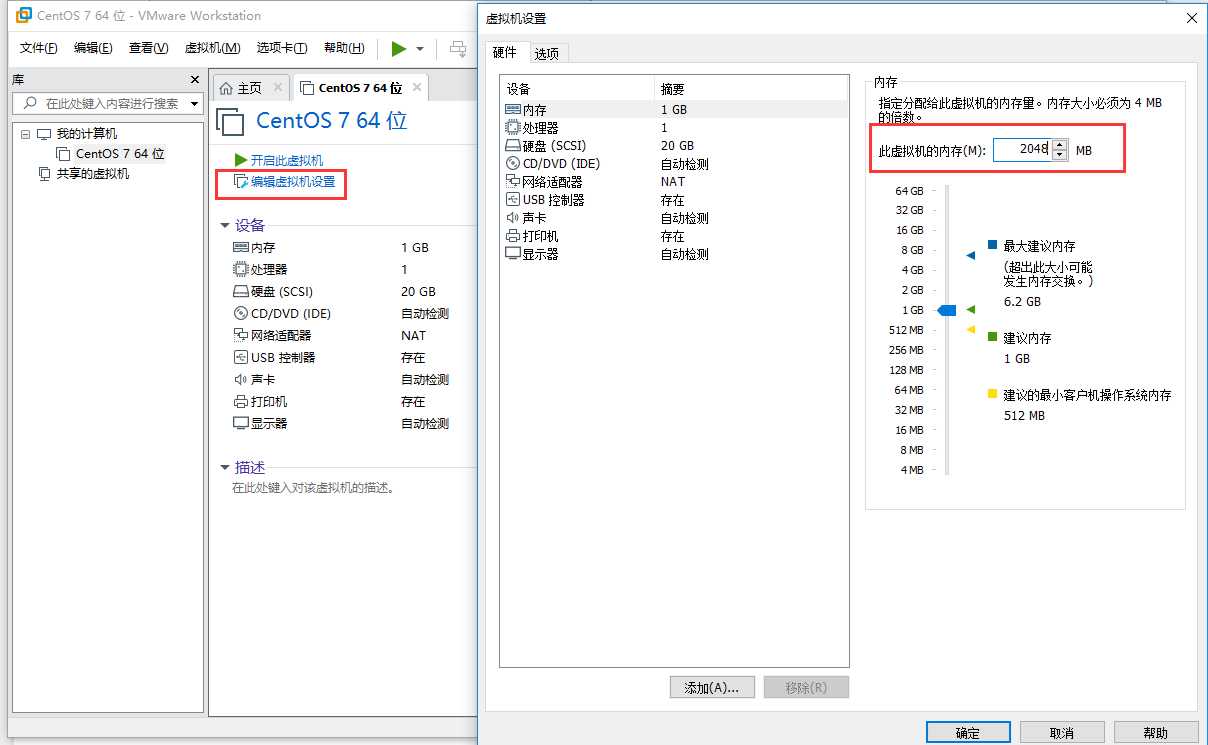Close the CentOS 7 64 位 tab
The height and width of the screenshot is (745, 1208).
tap(417, 88)
